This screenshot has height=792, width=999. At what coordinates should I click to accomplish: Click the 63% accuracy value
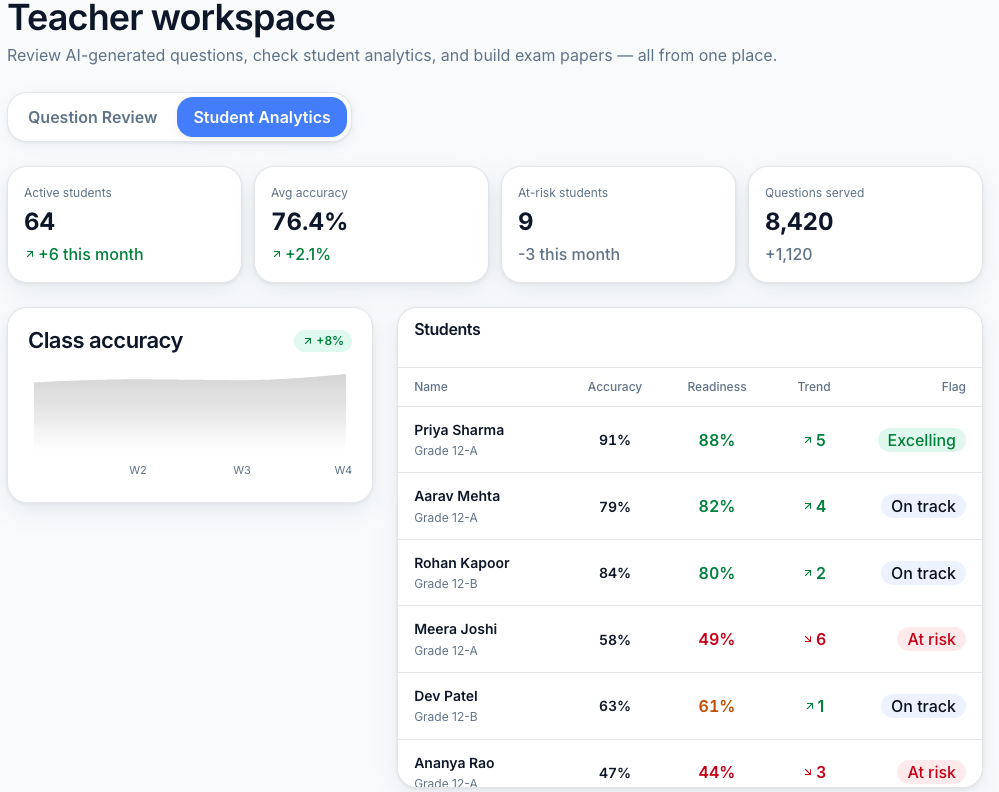pos(614,706)
